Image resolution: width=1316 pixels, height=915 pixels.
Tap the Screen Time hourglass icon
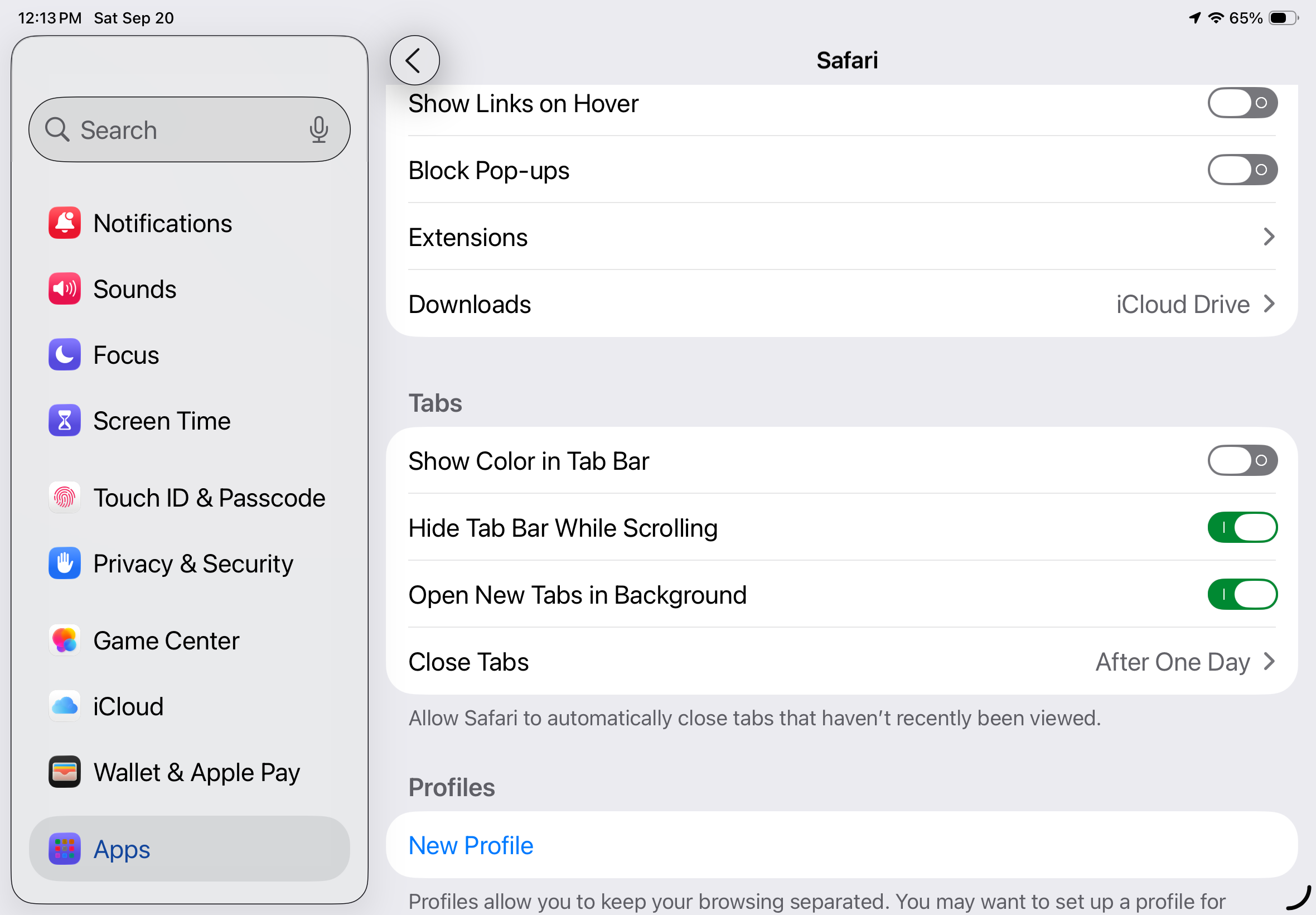(64, 421)
